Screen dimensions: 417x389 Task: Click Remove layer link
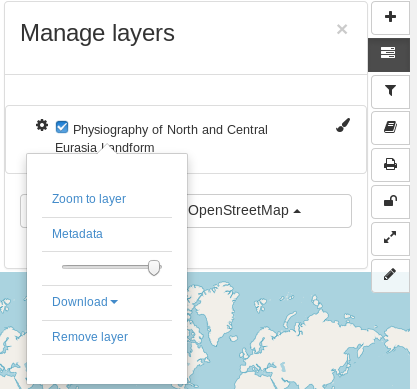point(90,337)
